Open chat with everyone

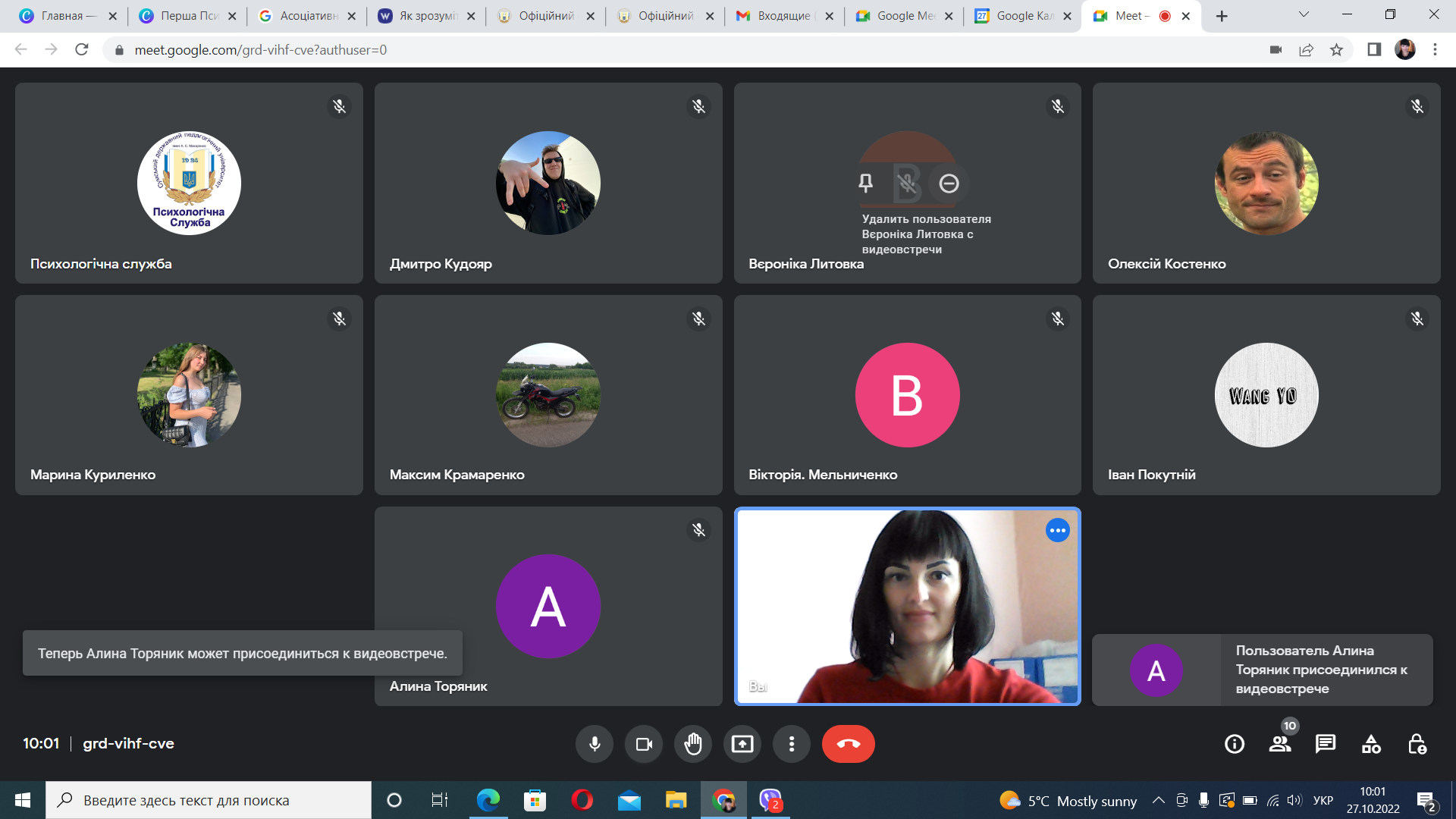[1326, 744]
